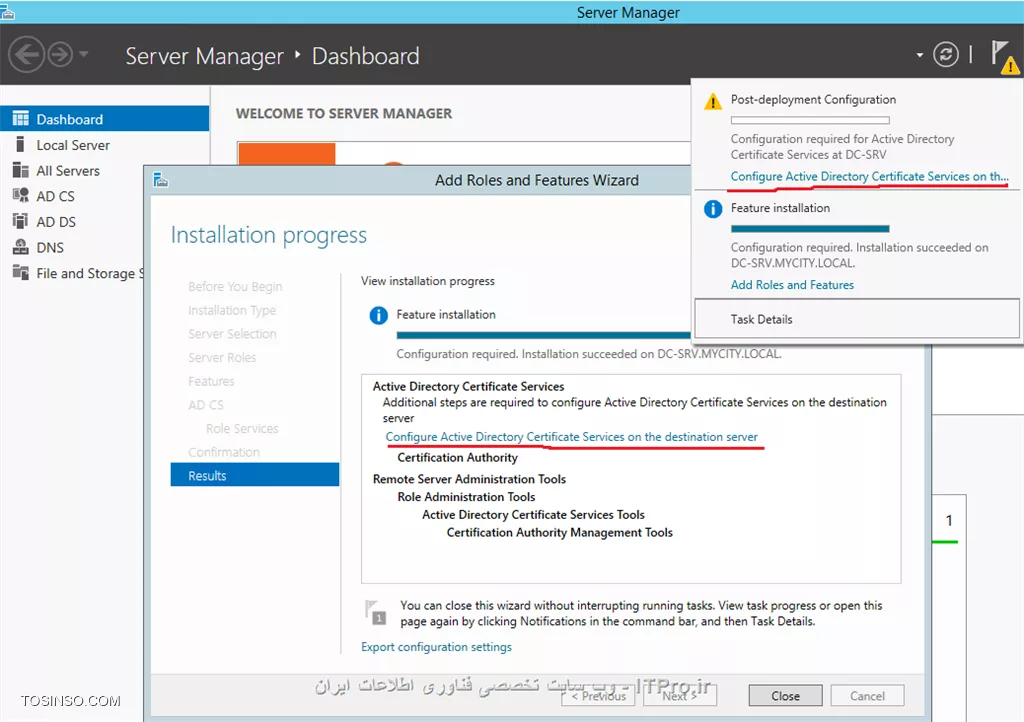Click the Add Roles wizard title icon
The height and width of the screenshot is (722, 1024).
click(x=161, y=180)
